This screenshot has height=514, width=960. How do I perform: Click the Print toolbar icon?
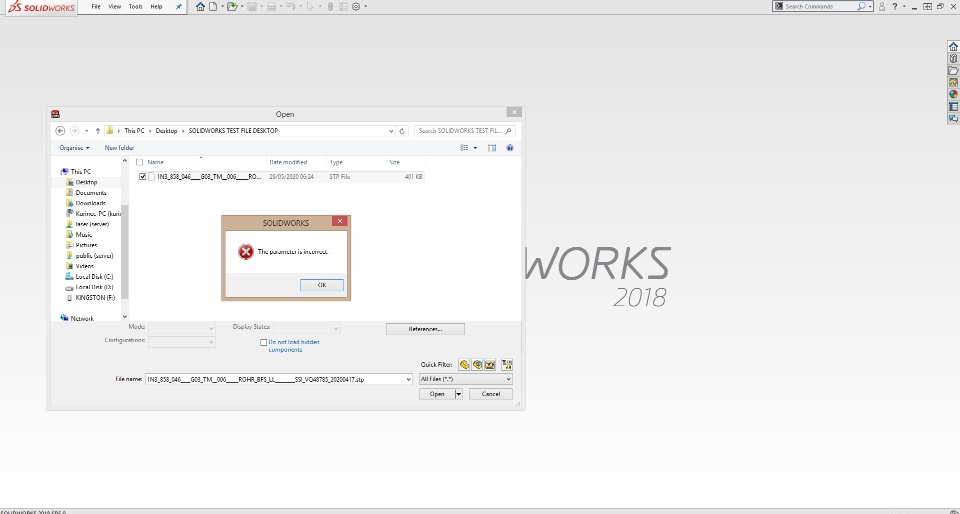tap(271, 6)
